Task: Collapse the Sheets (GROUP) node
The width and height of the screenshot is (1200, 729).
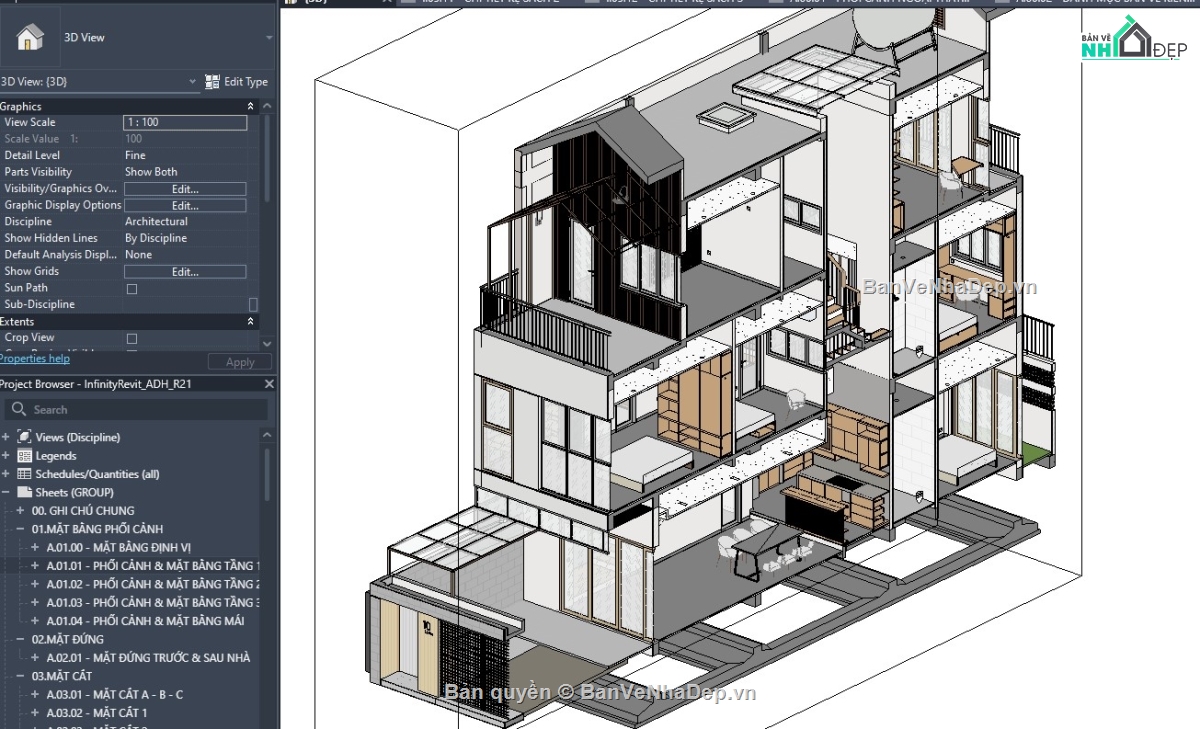Action: point(6,492)
